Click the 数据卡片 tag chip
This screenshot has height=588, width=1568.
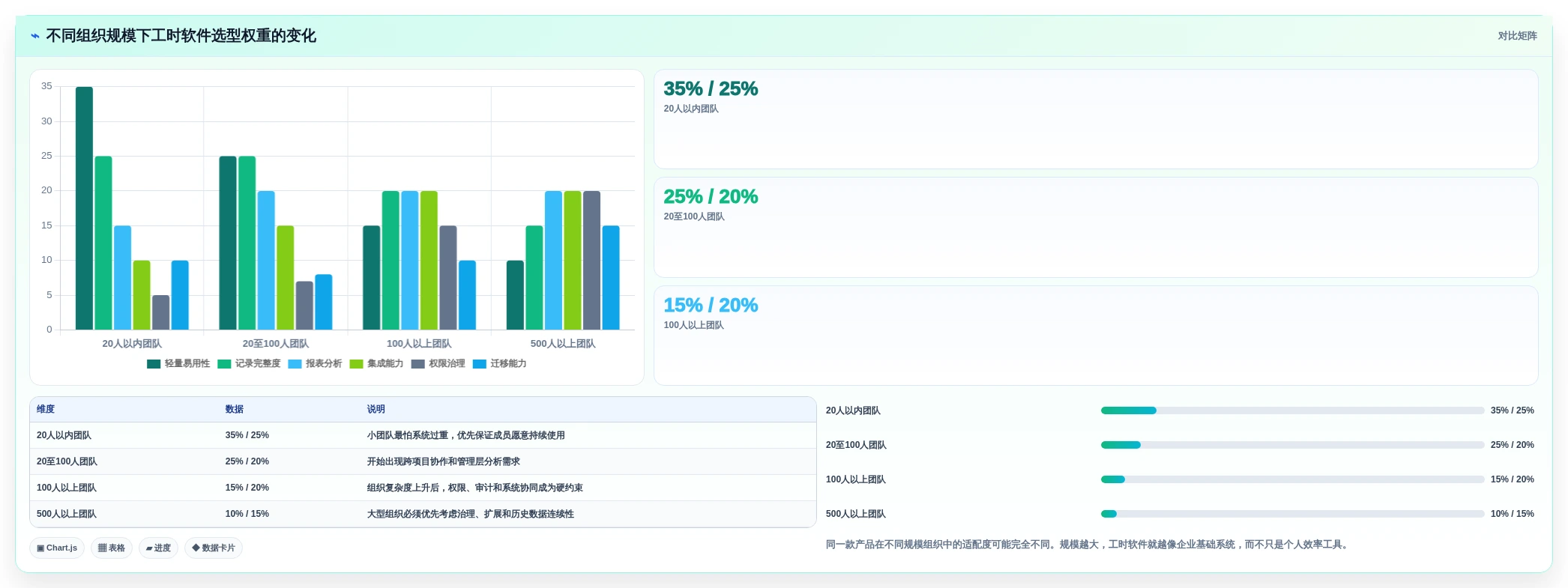(214, 548)
